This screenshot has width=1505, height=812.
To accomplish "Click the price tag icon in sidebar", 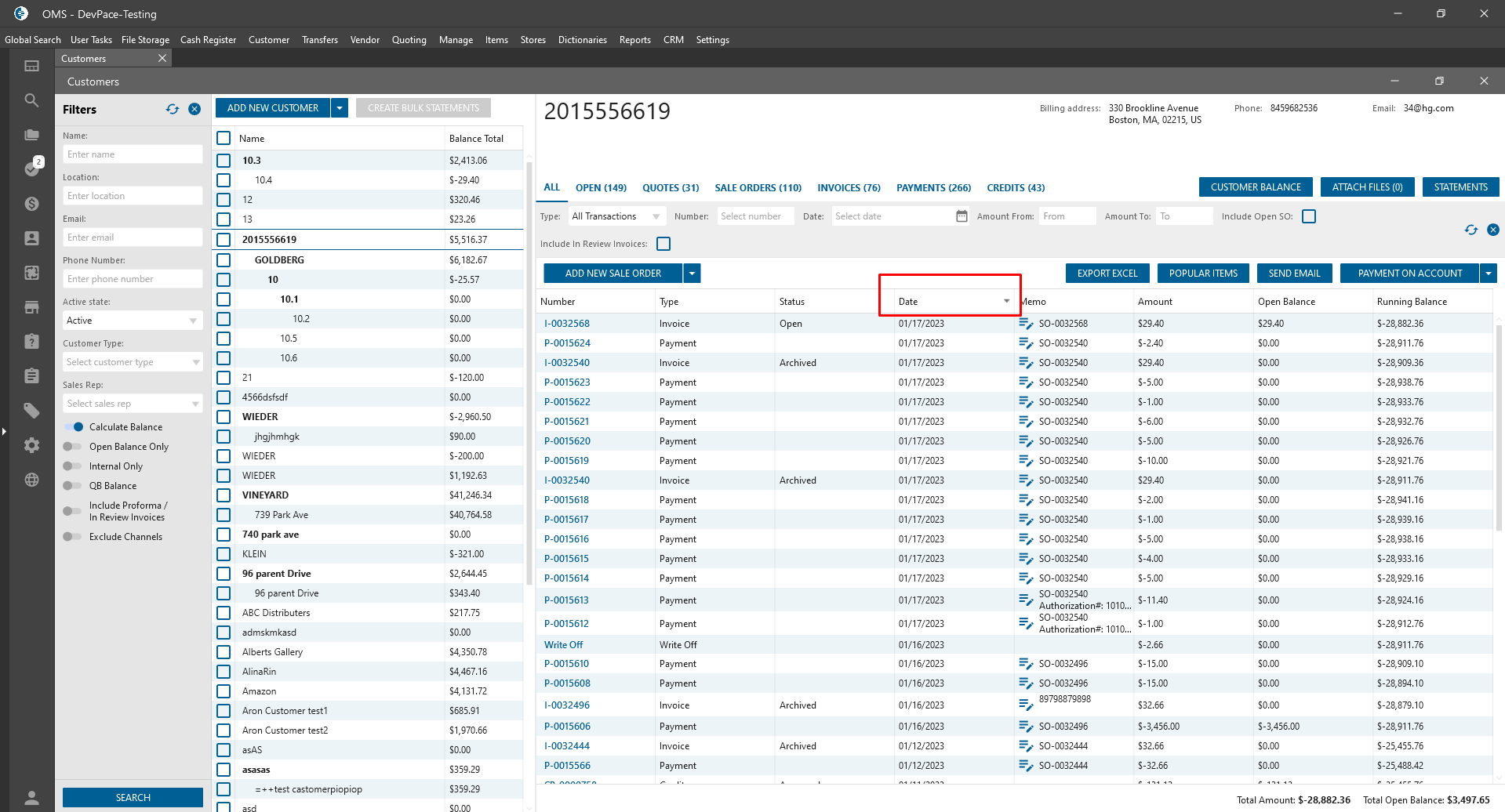I will pyautogui.click(x=31, y=410).
